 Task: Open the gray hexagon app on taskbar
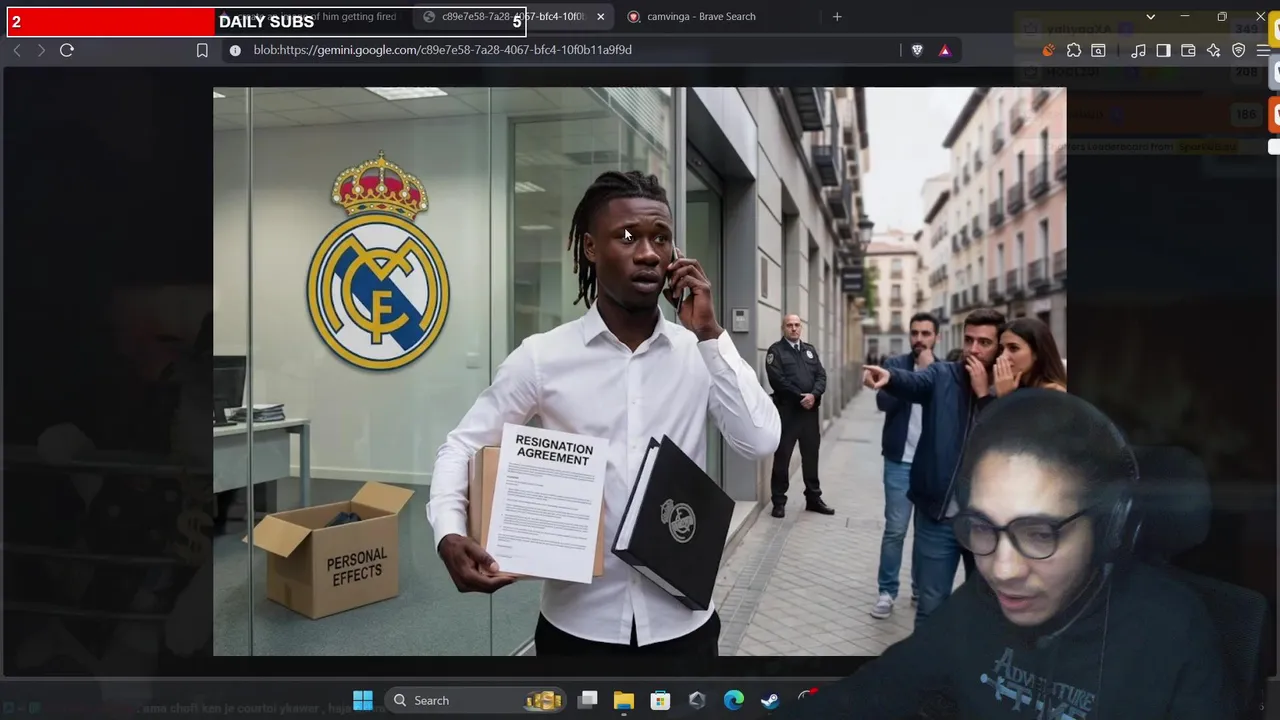697,700
